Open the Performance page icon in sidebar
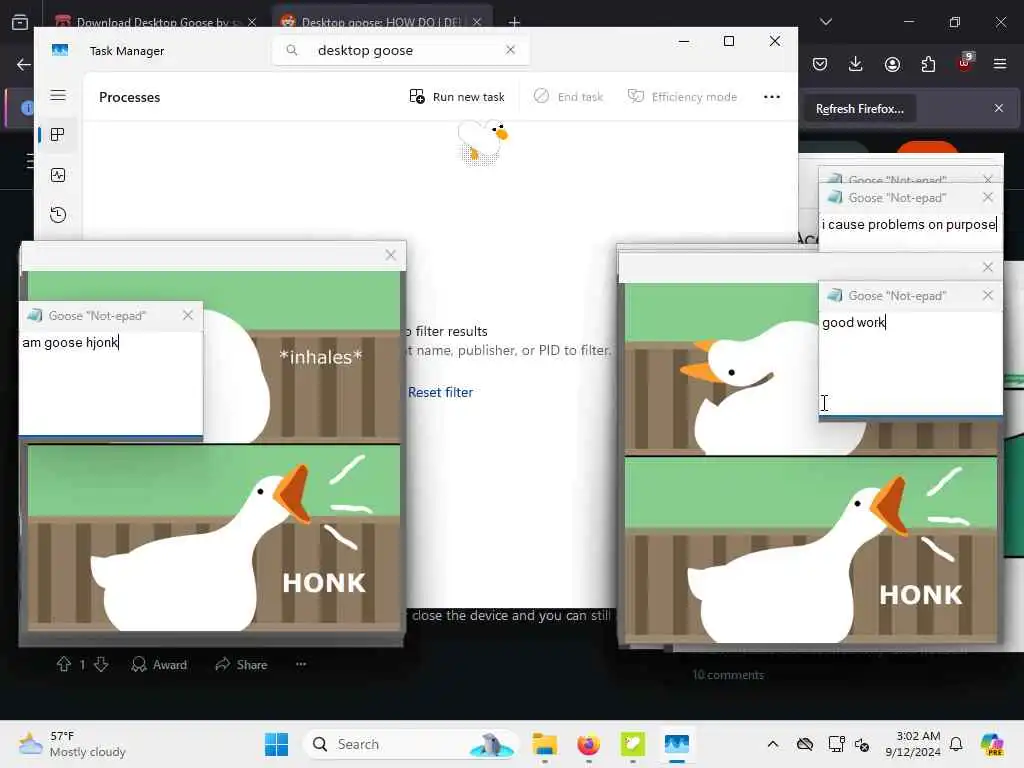Screen dimensions: 1024x768 pos(58,175)
